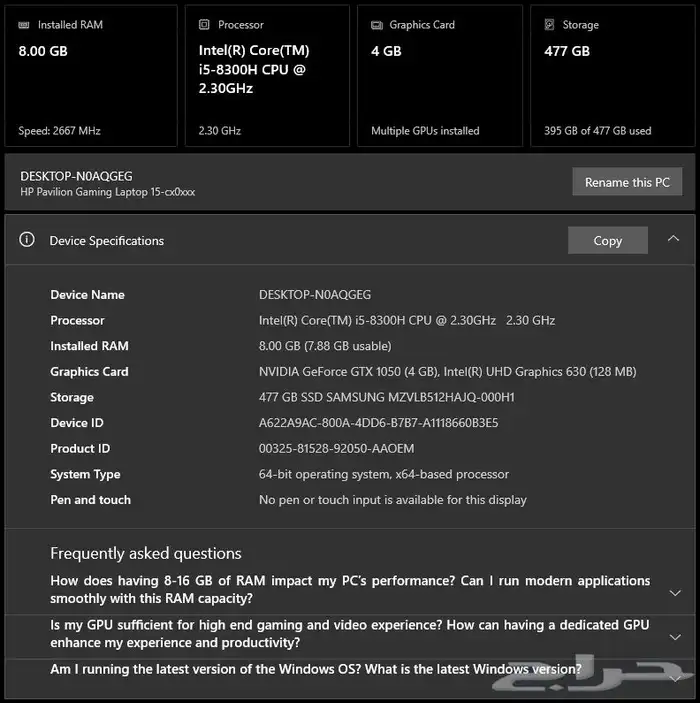Viewport: 700px width, 703px height.
Task: Click the Device Specifications section title
Action: [107, 241]
